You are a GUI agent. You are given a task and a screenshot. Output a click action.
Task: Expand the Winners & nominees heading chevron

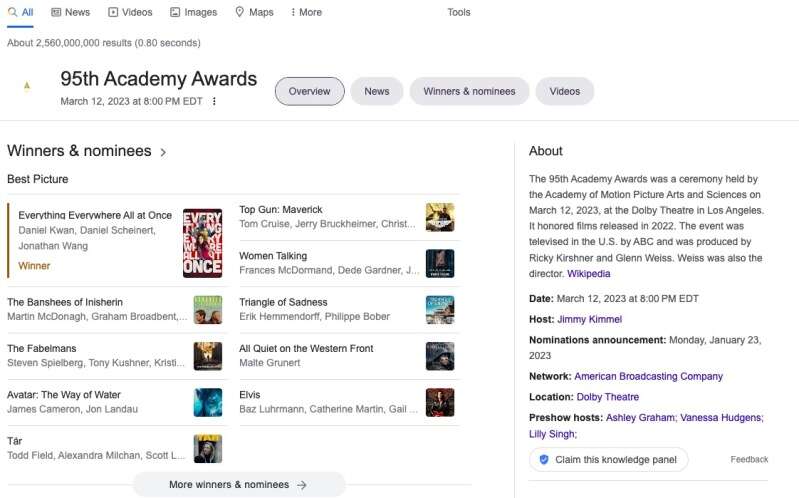pos(163,152)
